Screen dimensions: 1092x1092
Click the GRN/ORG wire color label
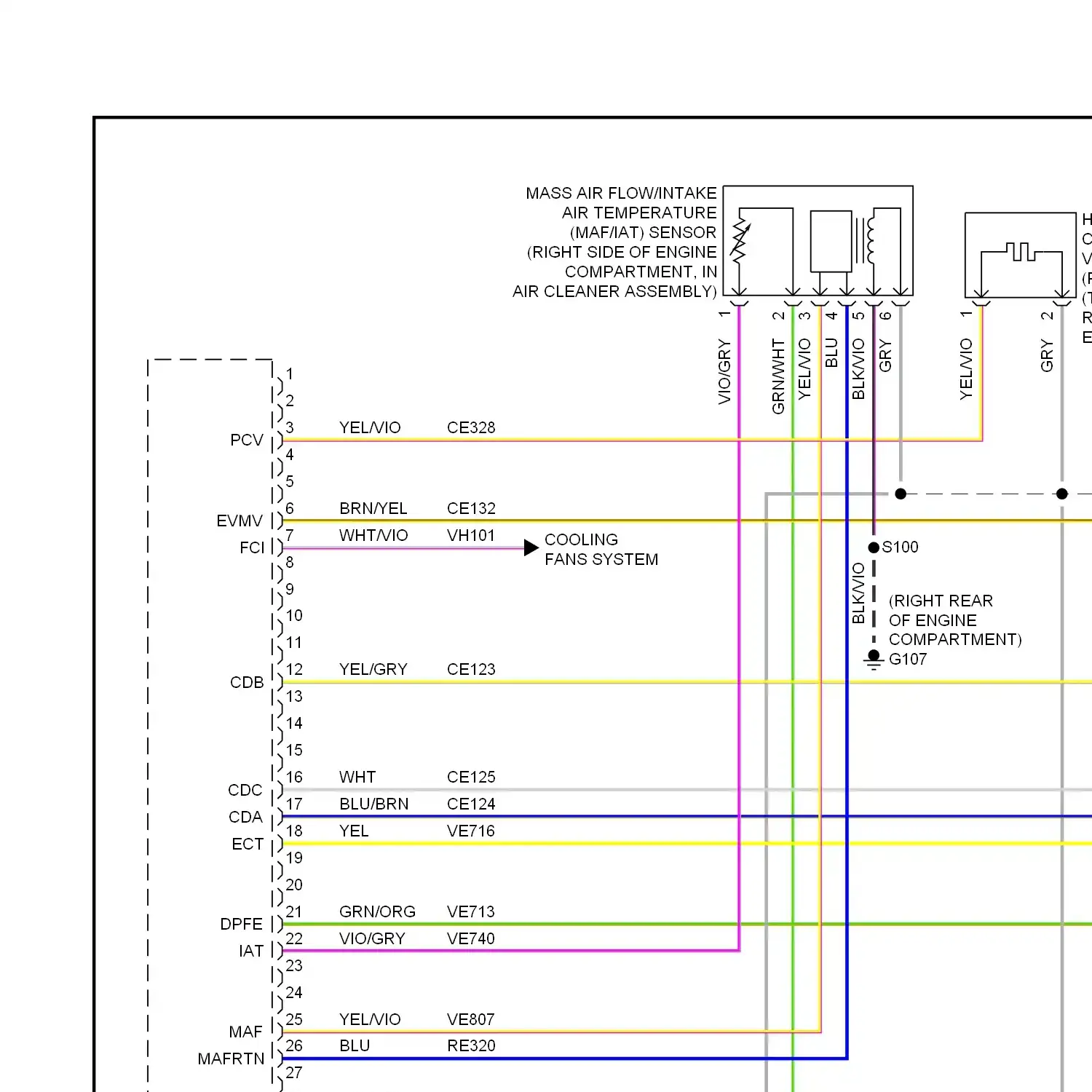click(x=377, y=911)
